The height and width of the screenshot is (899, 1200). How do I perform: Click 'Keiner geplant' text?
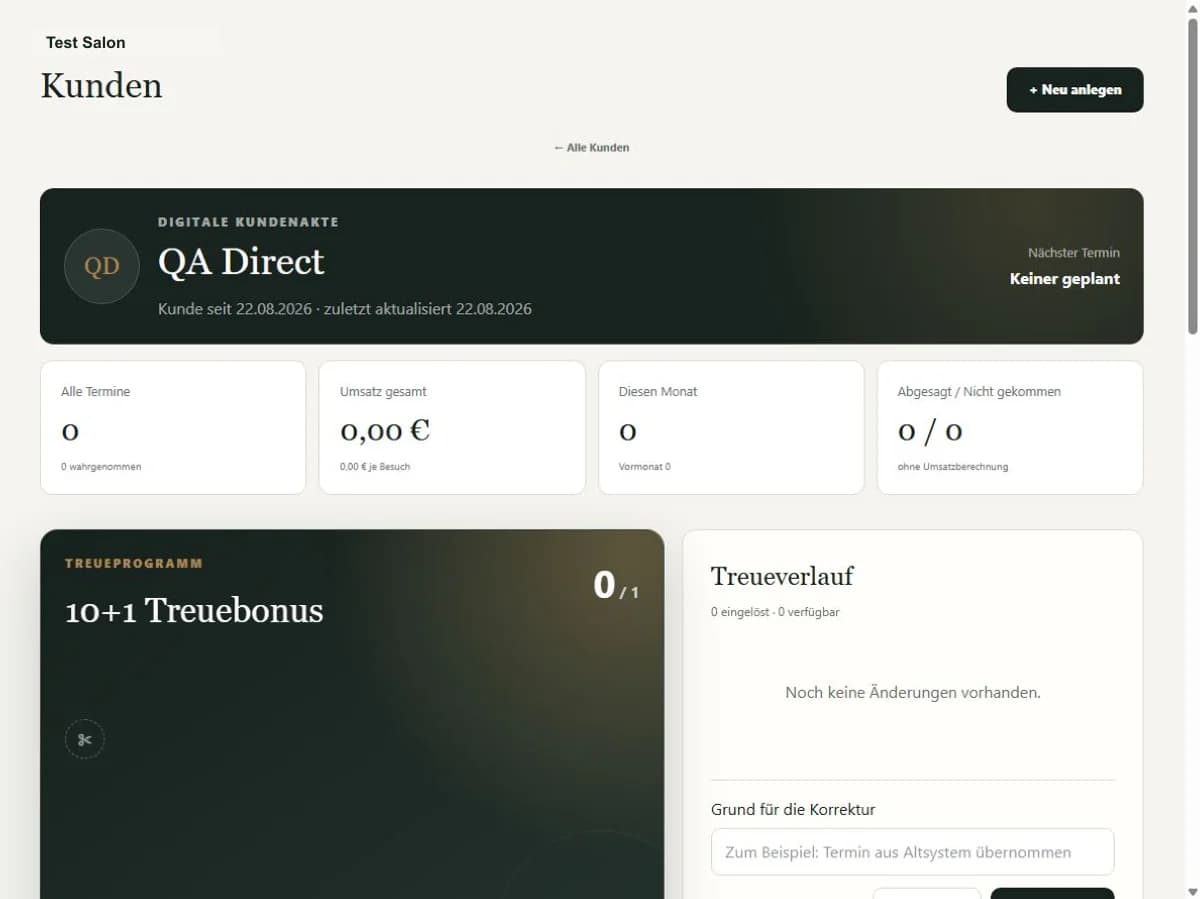(1065, 279)
